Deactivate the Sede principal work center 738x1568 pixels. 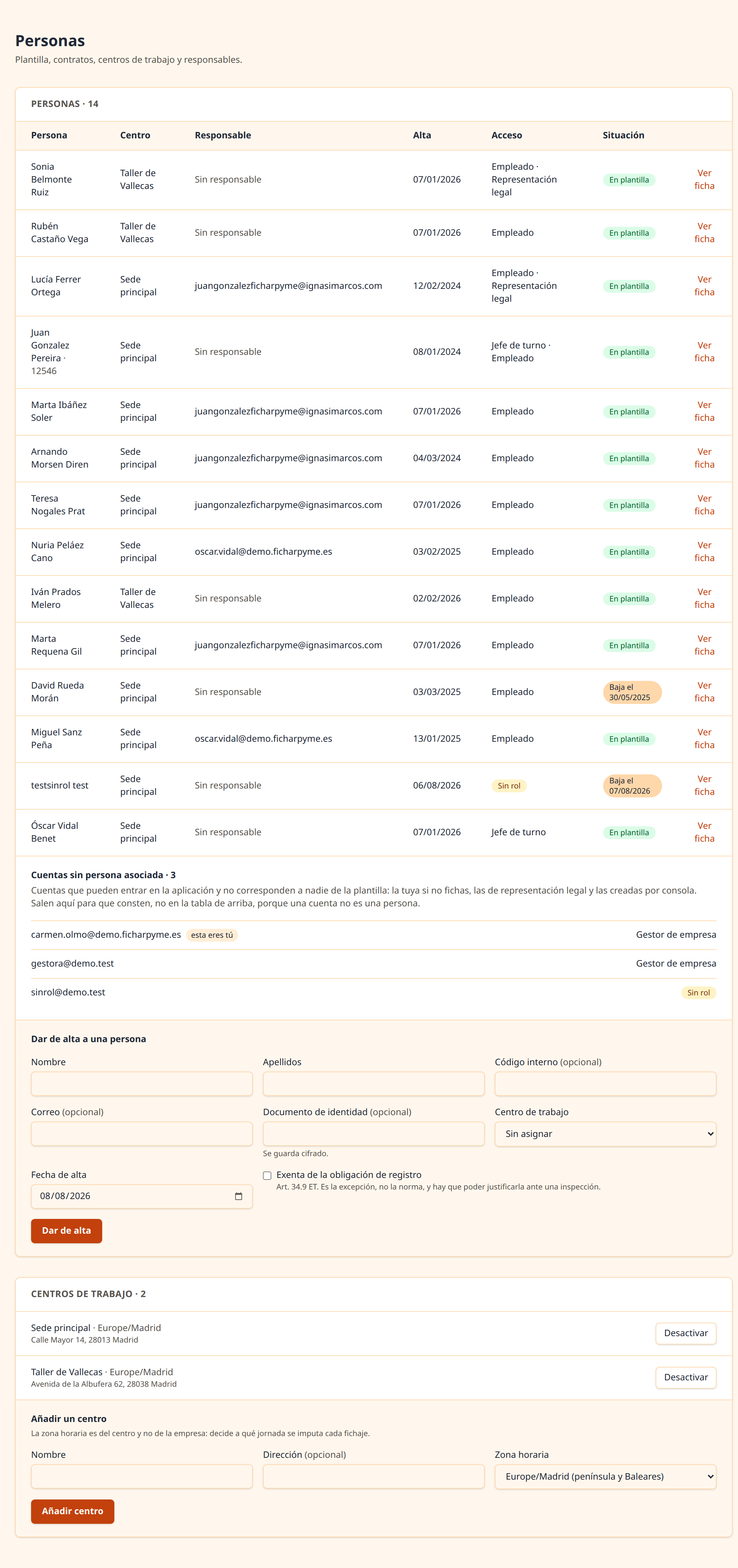tap(686, 1333)
